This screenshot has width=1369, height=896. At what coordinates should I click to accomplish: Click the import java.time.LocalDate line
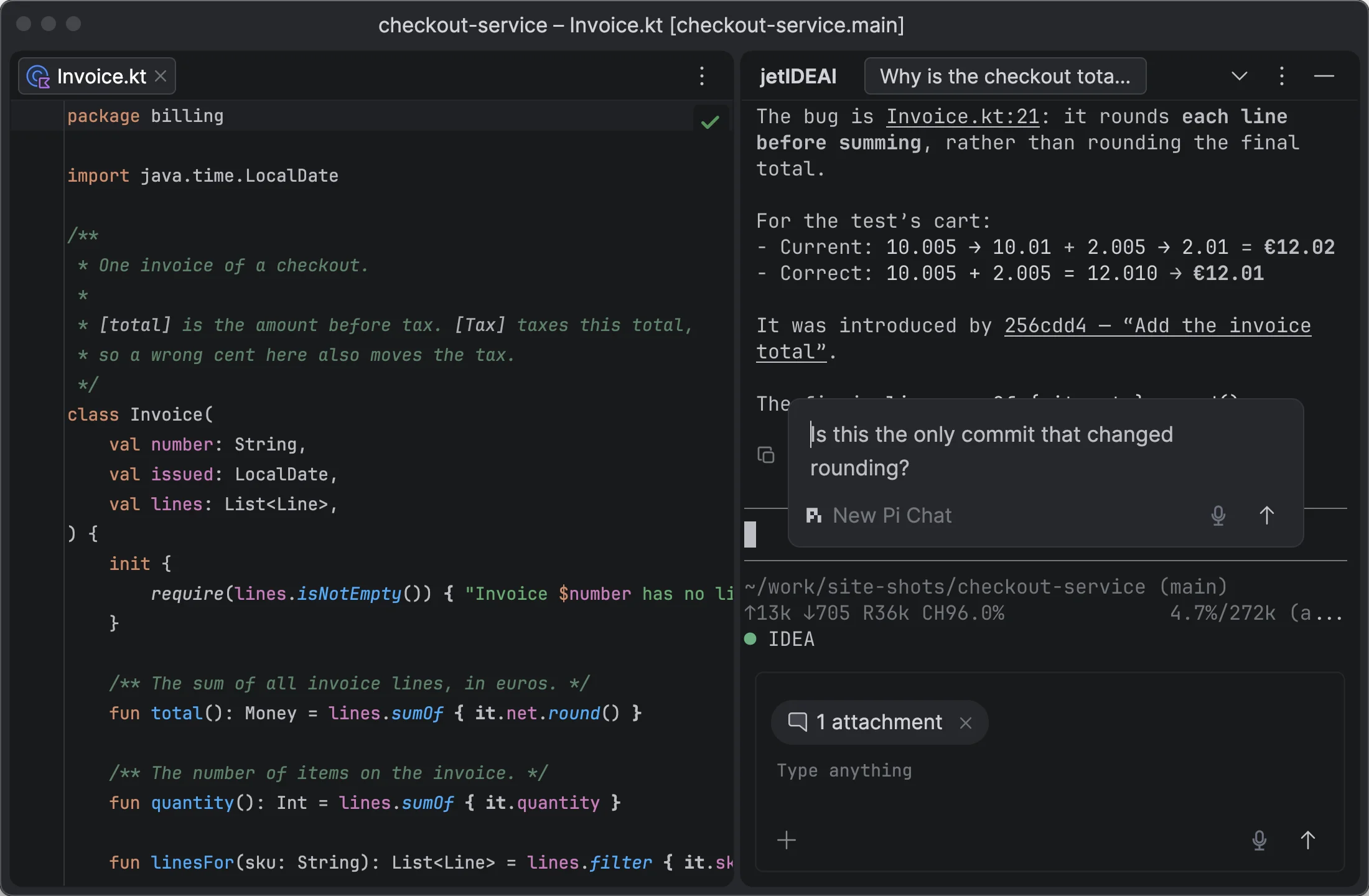click(x=203, y=176)
